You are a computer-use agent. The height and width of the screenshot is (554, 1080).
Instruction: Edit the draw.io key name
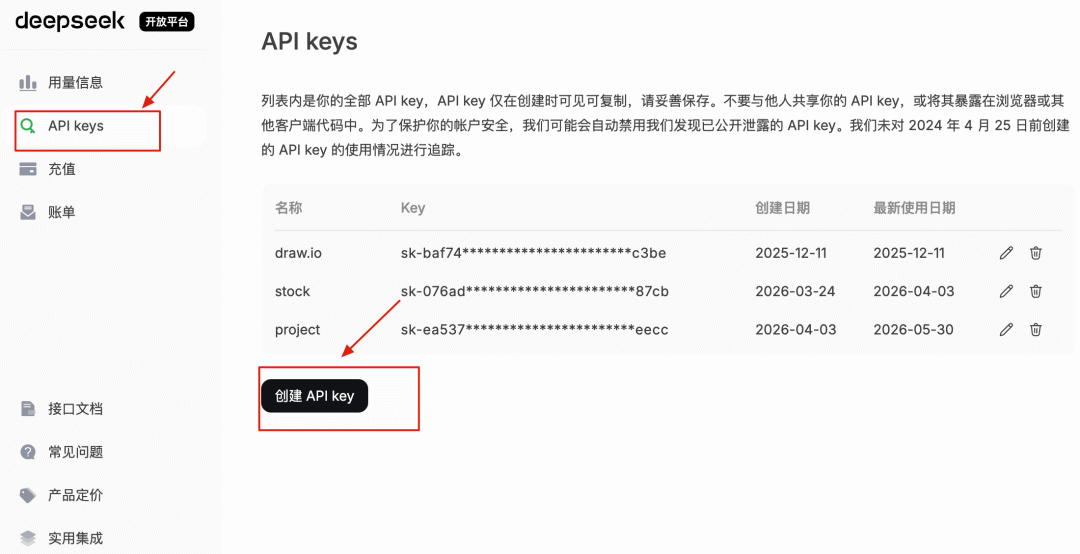tap(1006, 253)
